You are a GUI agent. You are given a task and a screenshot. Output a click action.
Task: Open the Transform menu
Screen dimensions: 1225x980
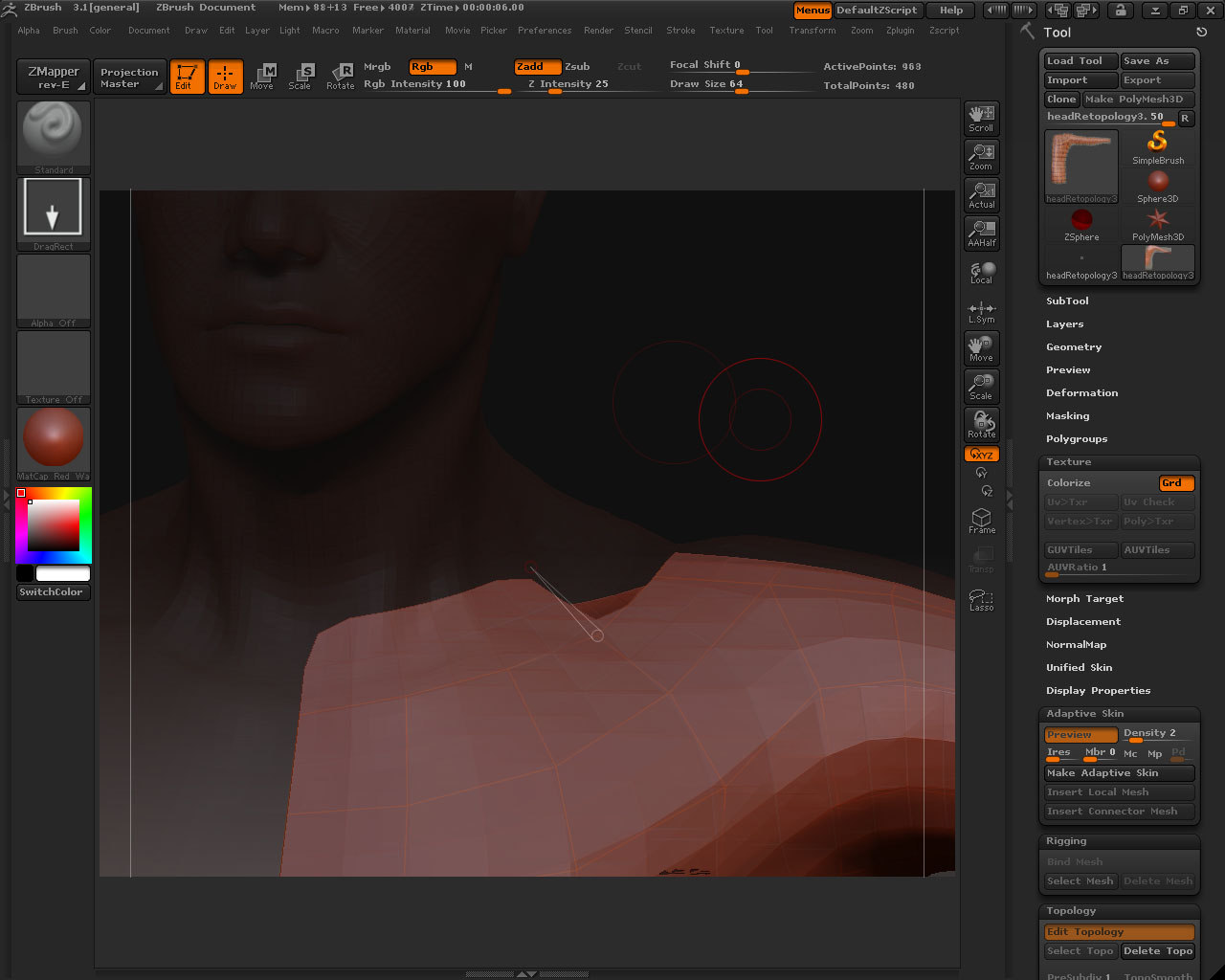[812, 30]
